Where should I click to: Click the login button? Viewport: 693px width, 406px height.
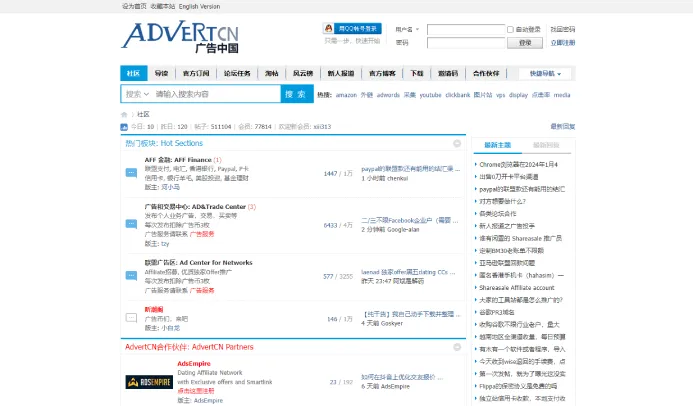(x=525, y=43)
